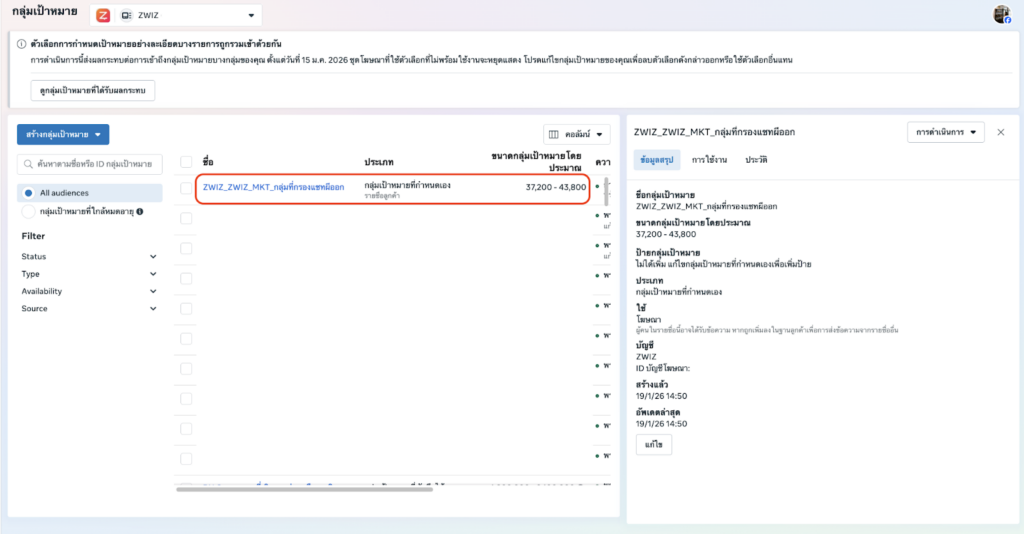Click the magnifier icon in the search box
The width and height of the screenshot is (1024, 534).
[x=27, y=164]
